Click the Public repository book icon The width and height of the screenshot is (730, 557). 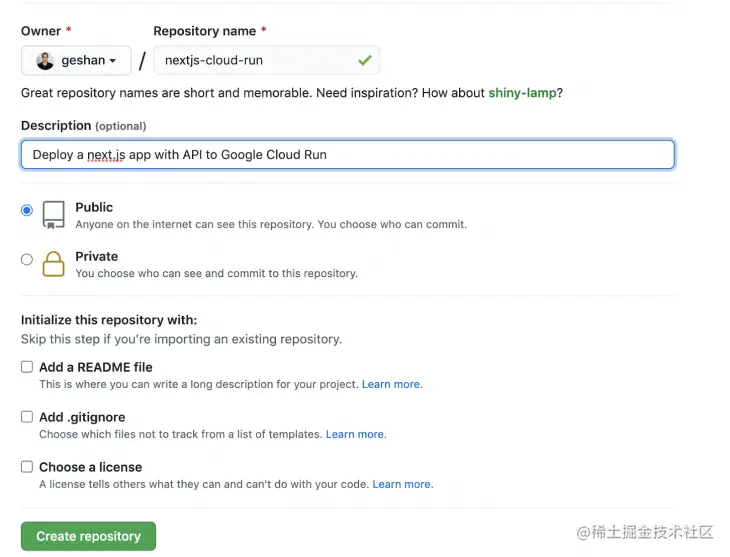click(54, 215)
